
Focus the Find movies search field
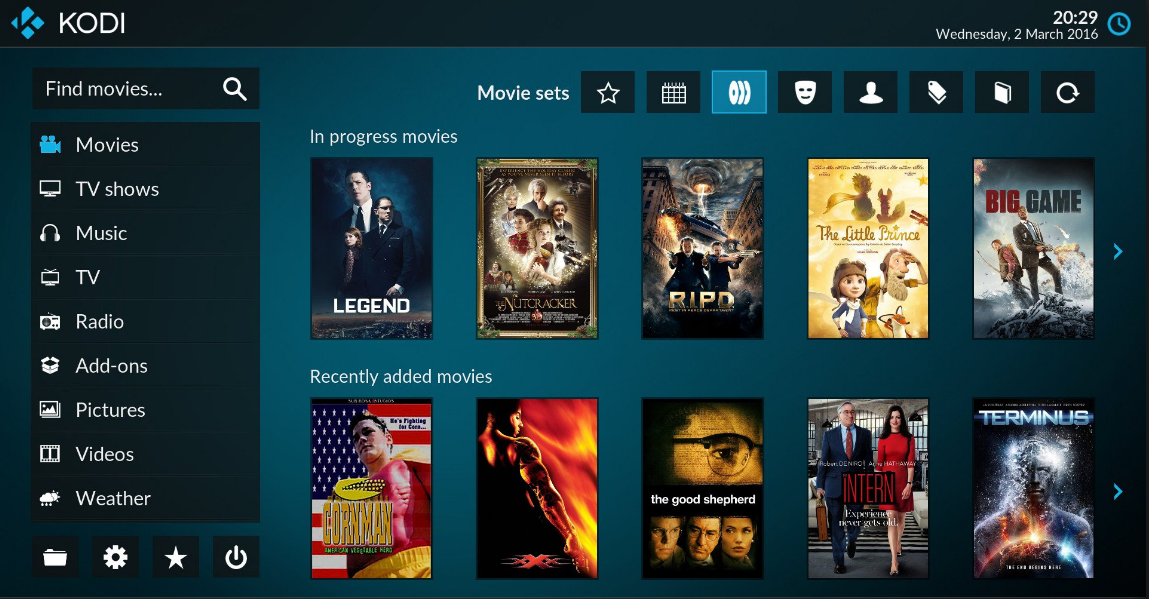tap(146, 89)
